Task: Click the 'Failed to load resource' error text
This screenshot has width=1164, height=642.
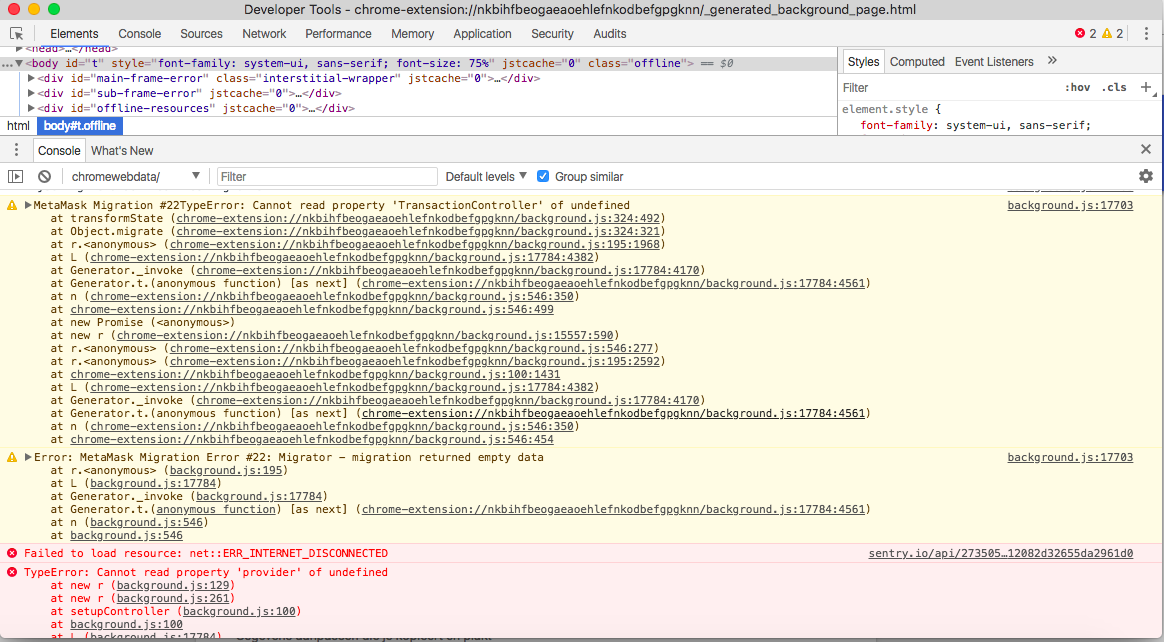Action: [206, 553]
